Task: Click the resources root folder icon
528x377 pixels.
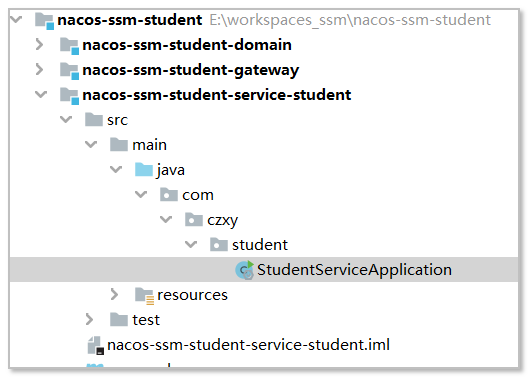Action: (144, 296)
